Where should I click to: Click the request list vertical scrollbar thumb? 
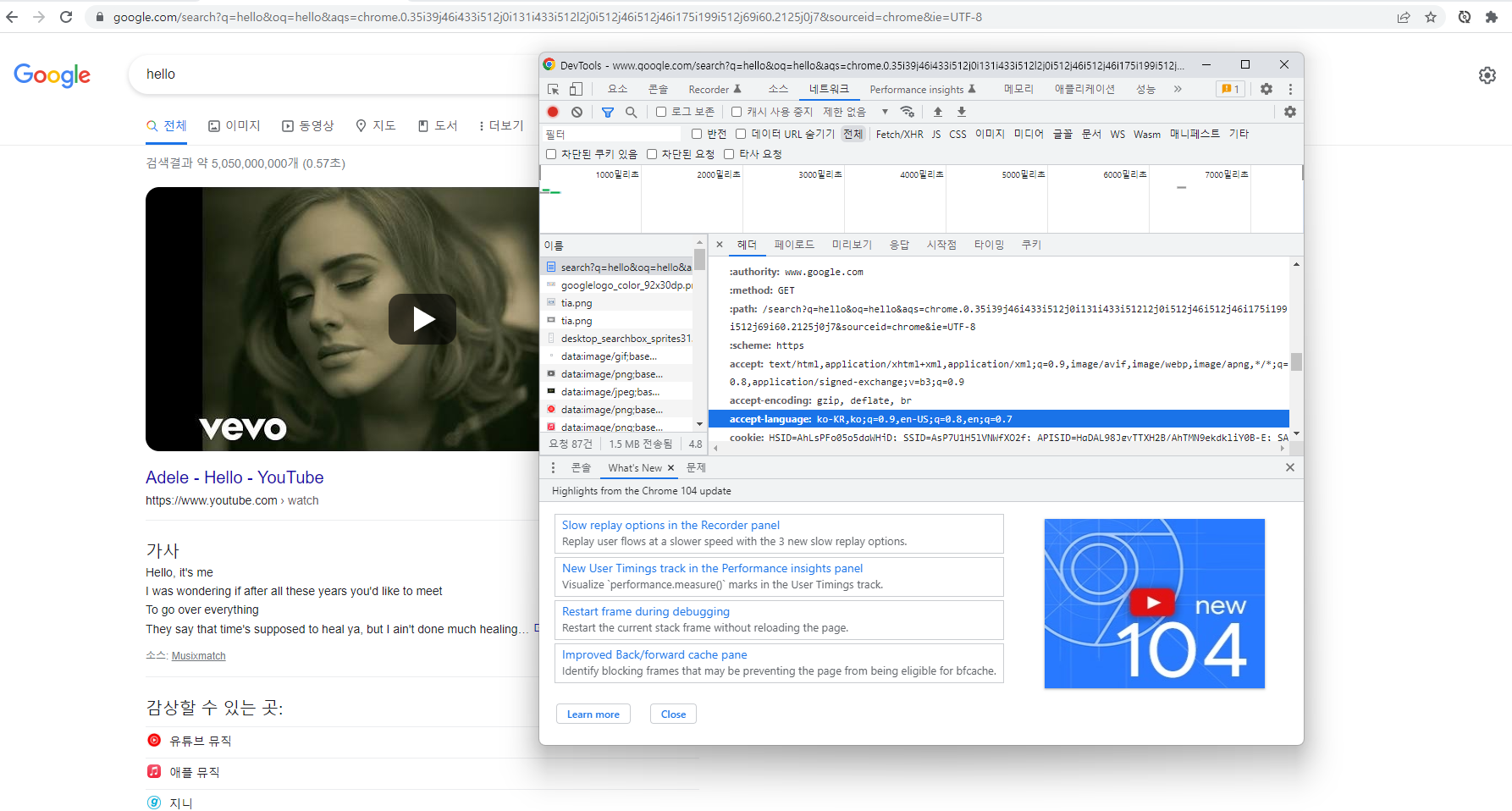[x=699, y=258]
